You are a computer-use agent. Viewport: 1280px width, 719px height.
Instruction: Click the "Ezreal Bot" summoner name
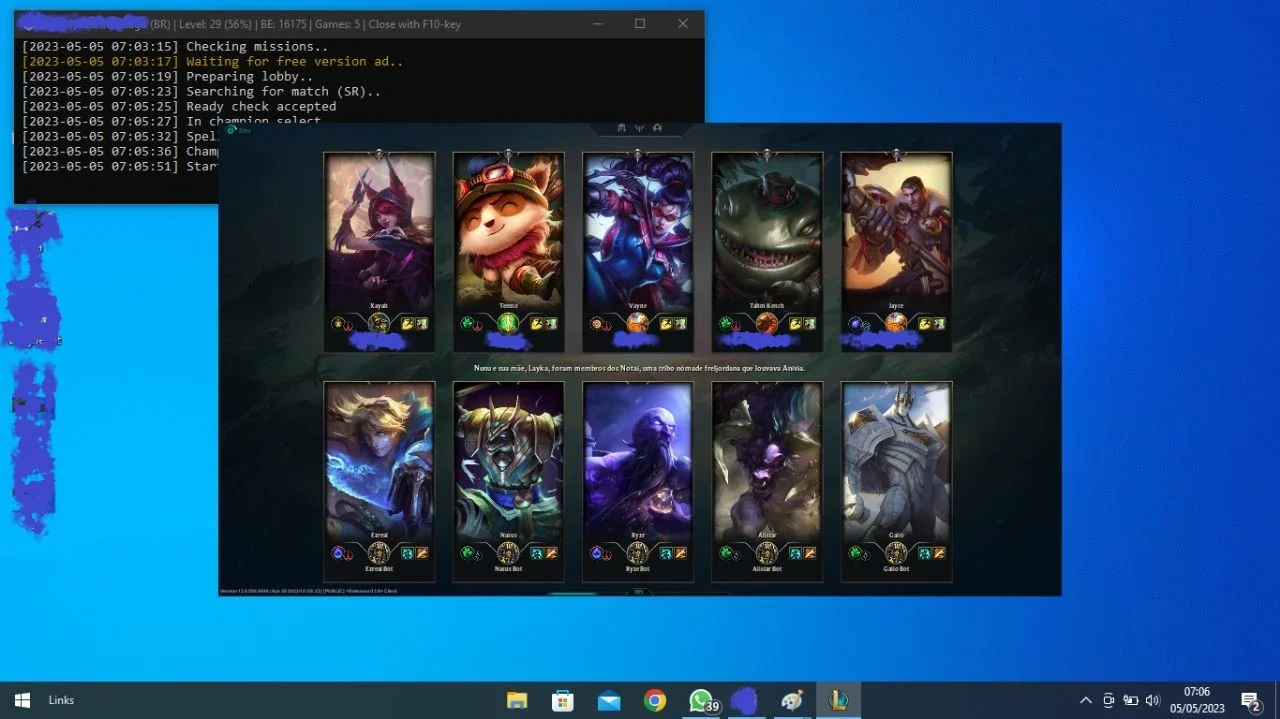(379, 569)
